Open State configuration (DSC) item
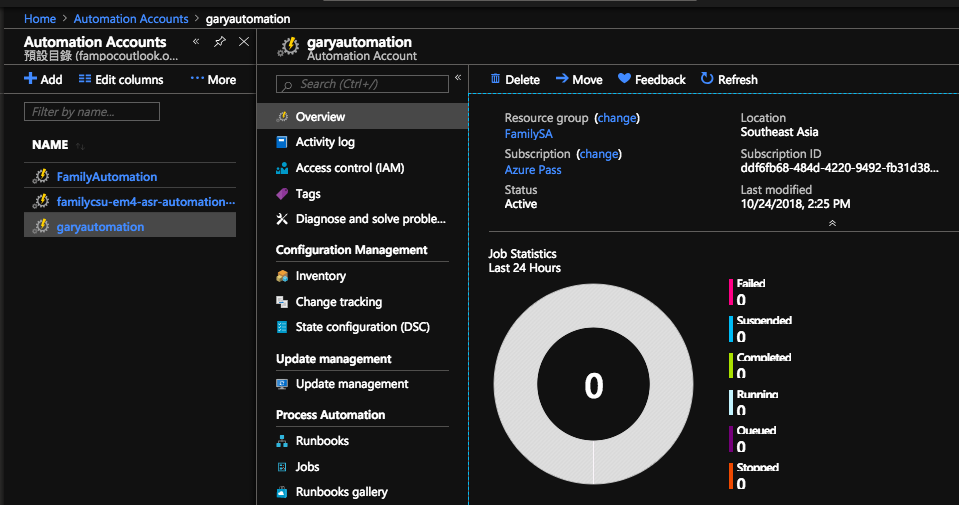The width and height of the screenshot is (959, 505). [363, 327]
